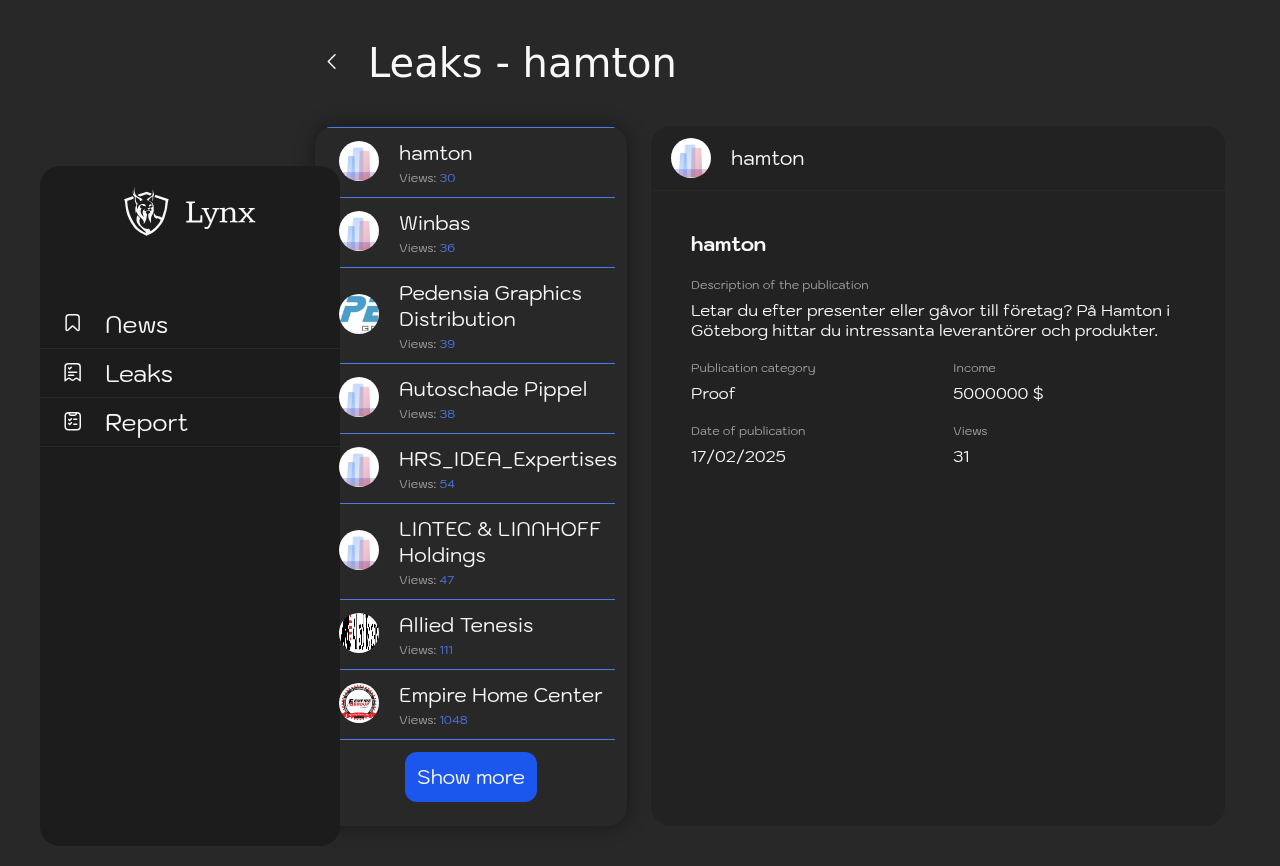
Task: Click Autoschade Pippel view count '38'
Action: tap(447, 414)
